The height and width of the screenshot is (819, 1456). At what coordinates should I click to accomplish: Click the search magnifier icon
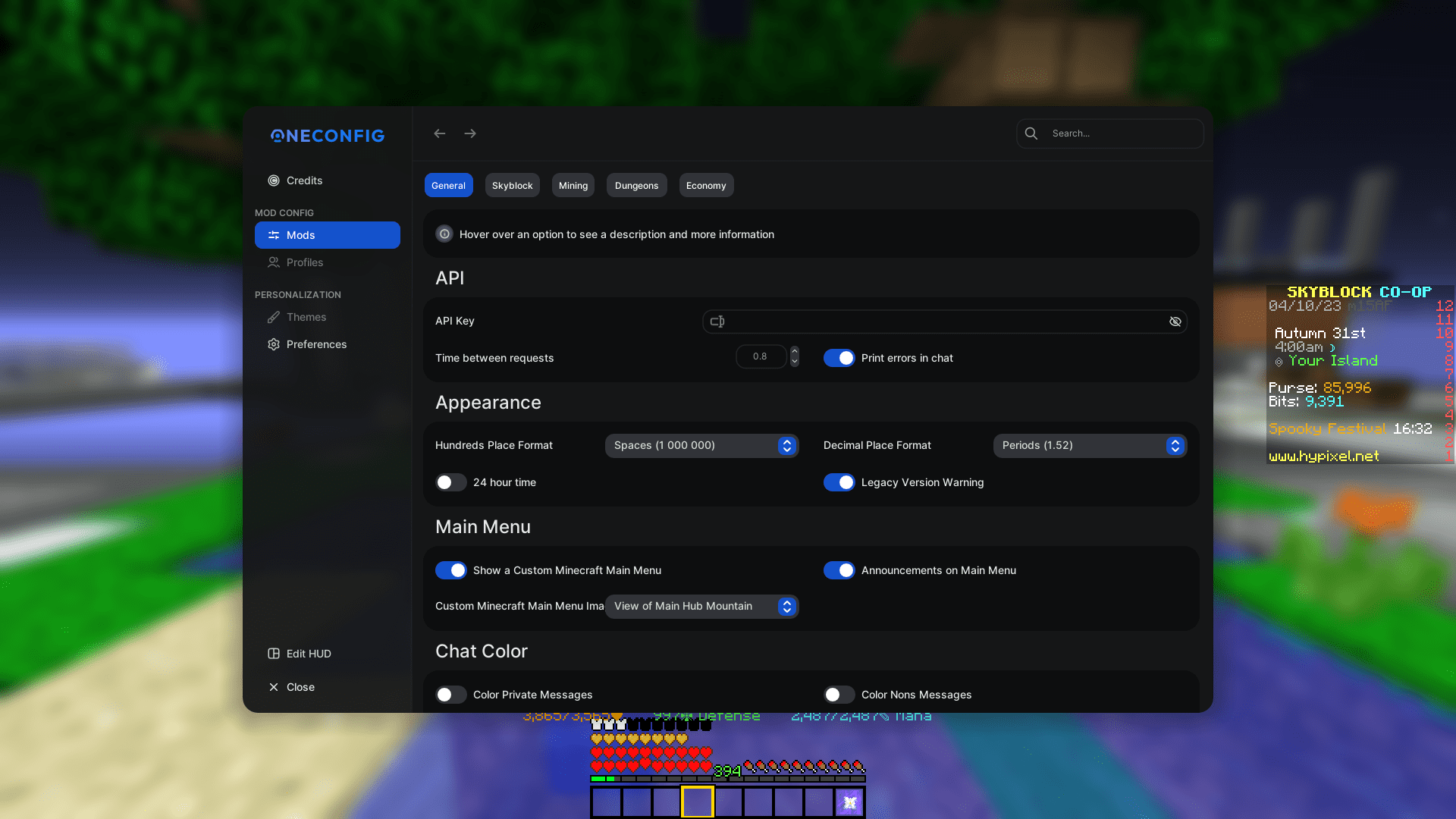tap(1031, 133)
